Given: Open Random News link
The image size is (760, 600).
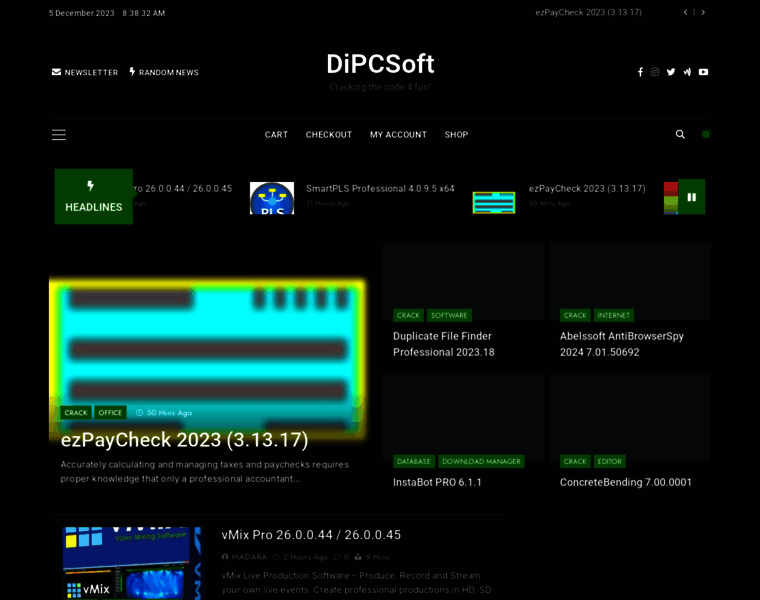Looking at the screenshot, I should coord(164,72).
